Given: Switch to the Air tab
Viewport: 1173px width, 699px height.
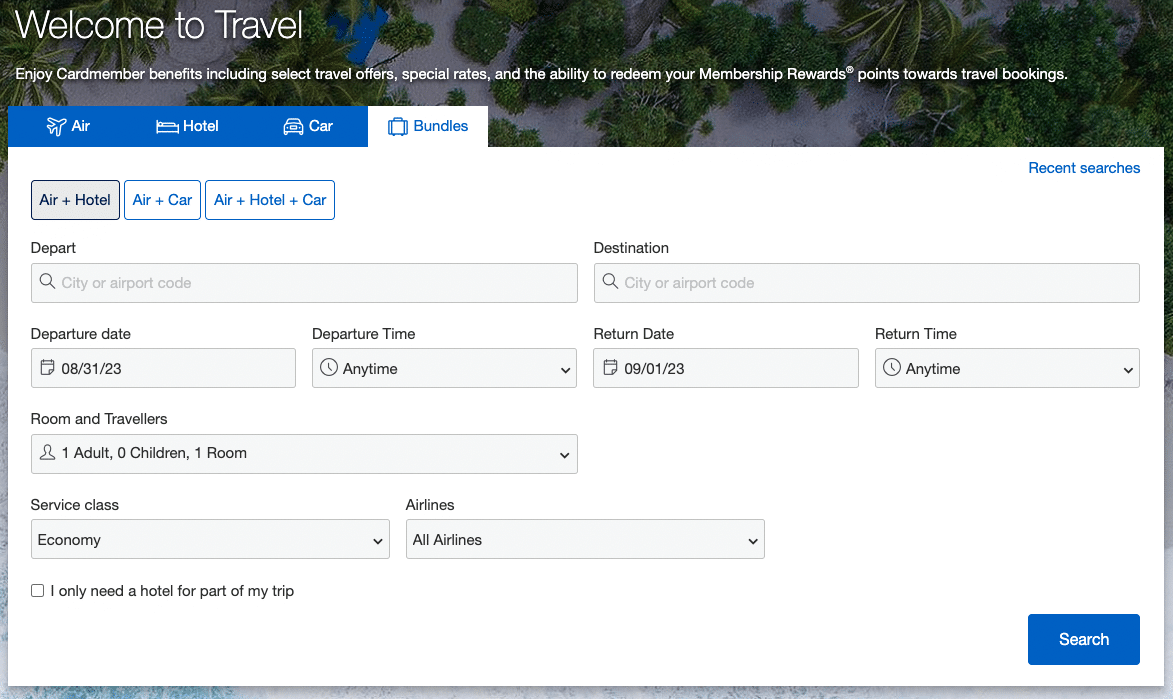Looking at the screenshot, I should (x=69, y=126).
